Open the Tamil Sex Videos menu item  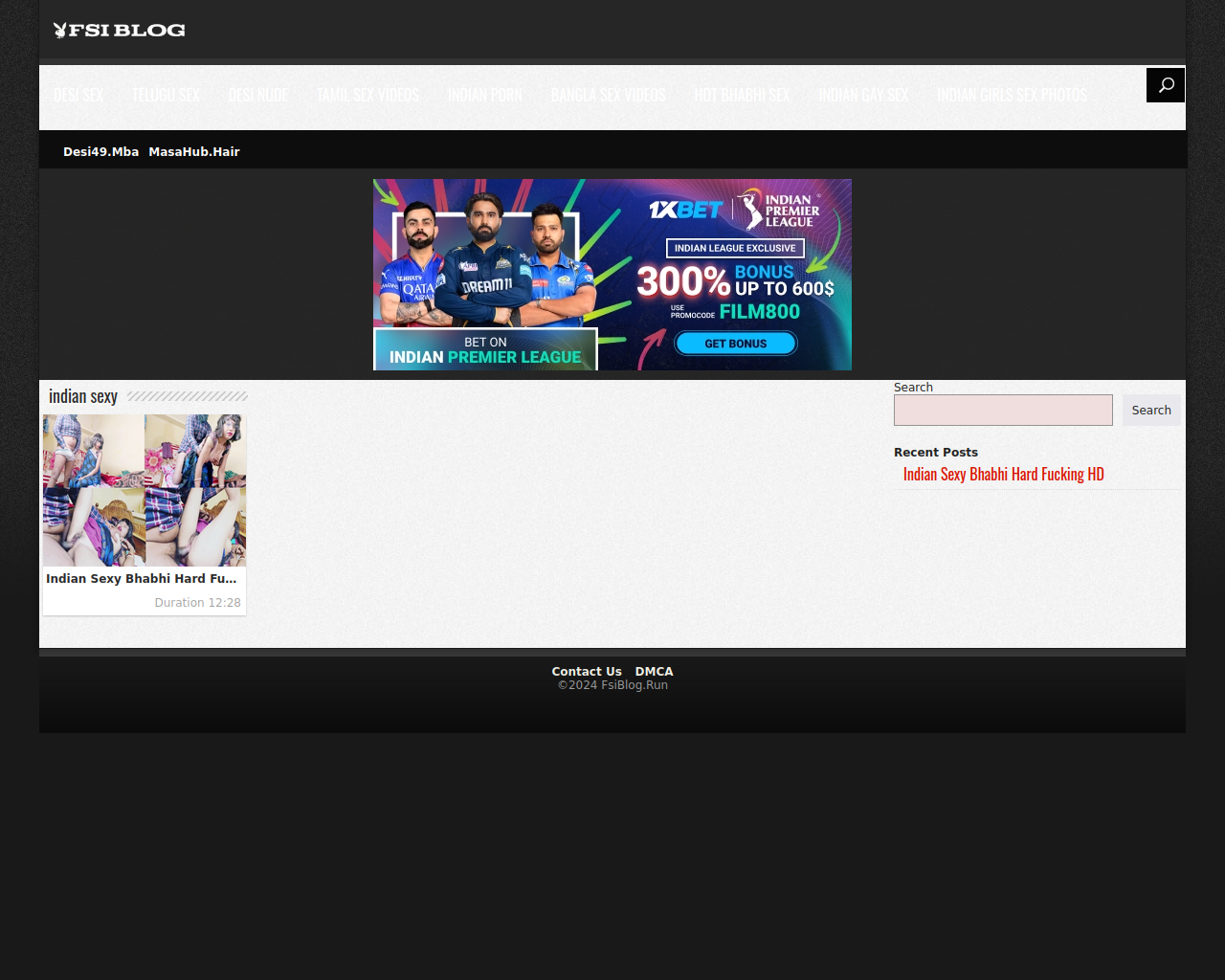(x=367, y=95)
